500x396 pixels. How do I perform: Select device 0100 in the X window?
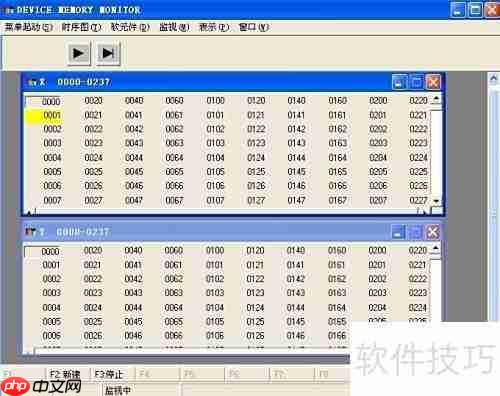[215, 101]
